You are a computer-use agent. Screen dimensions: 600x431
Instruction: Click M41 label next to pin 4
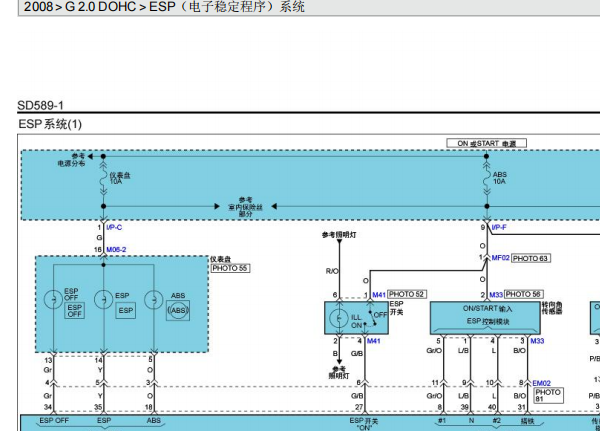click(x=374, y=341)
